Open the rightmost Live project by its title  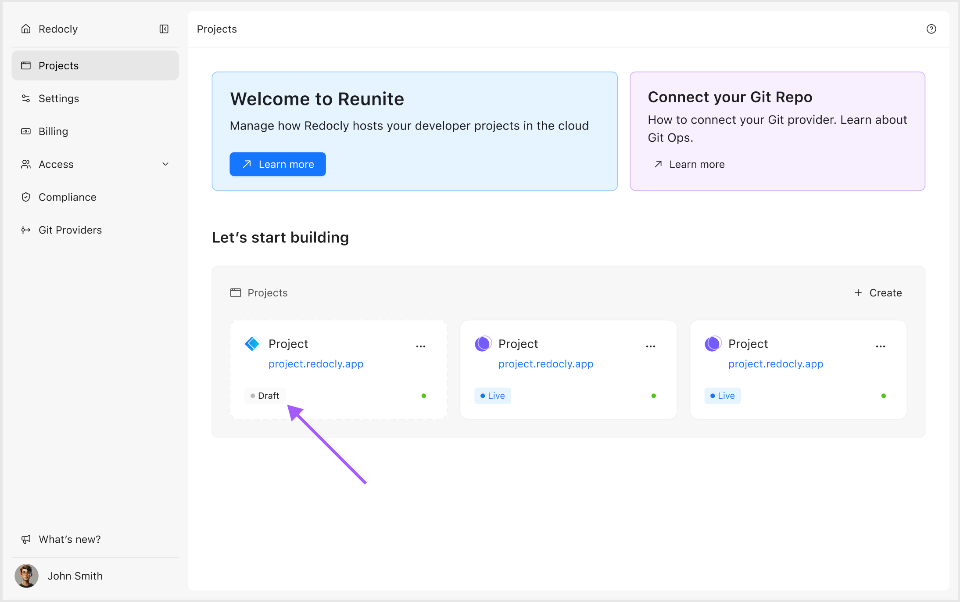tap(748, 344)
